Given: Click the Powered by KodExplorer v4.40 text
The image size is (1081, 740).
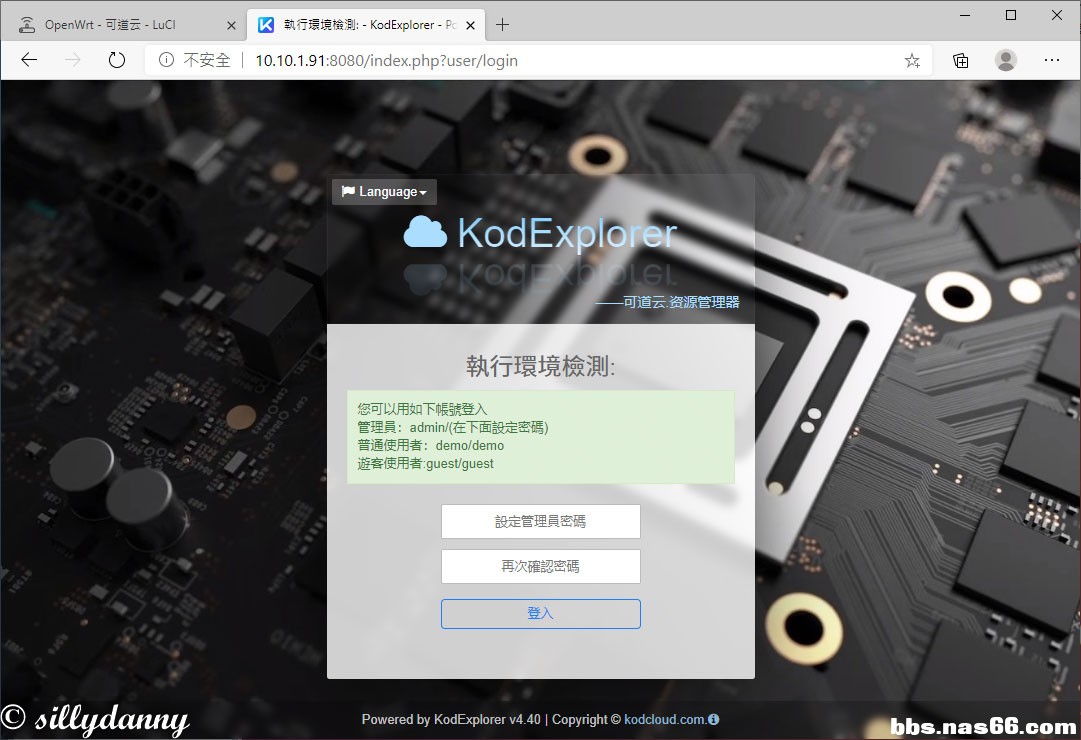Looking at the screenshot, I should coord(451,719).
